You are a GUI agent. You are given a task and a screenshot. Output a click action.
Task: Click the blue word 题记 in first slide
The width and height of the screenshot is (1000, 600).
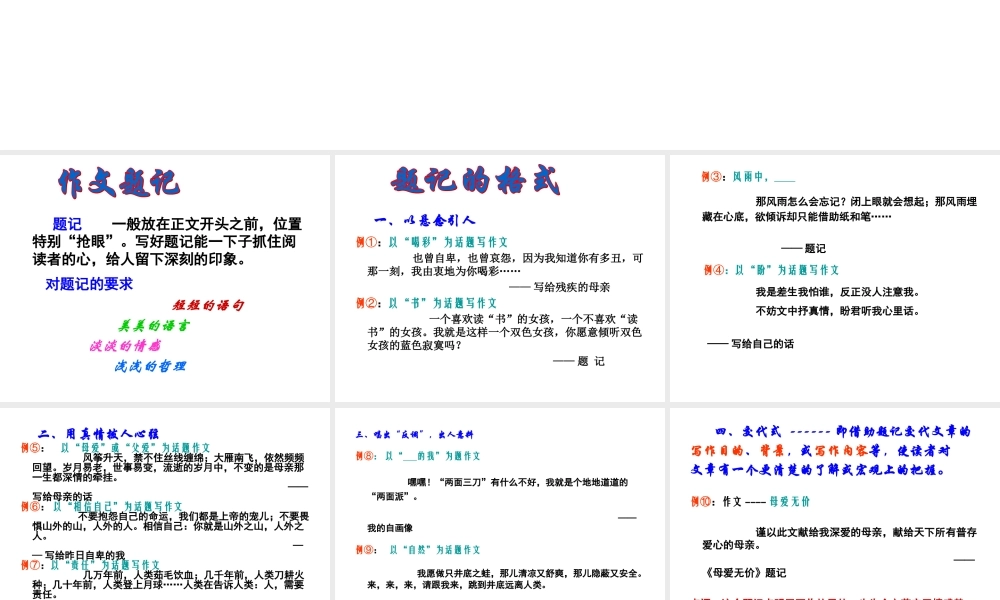67,224
